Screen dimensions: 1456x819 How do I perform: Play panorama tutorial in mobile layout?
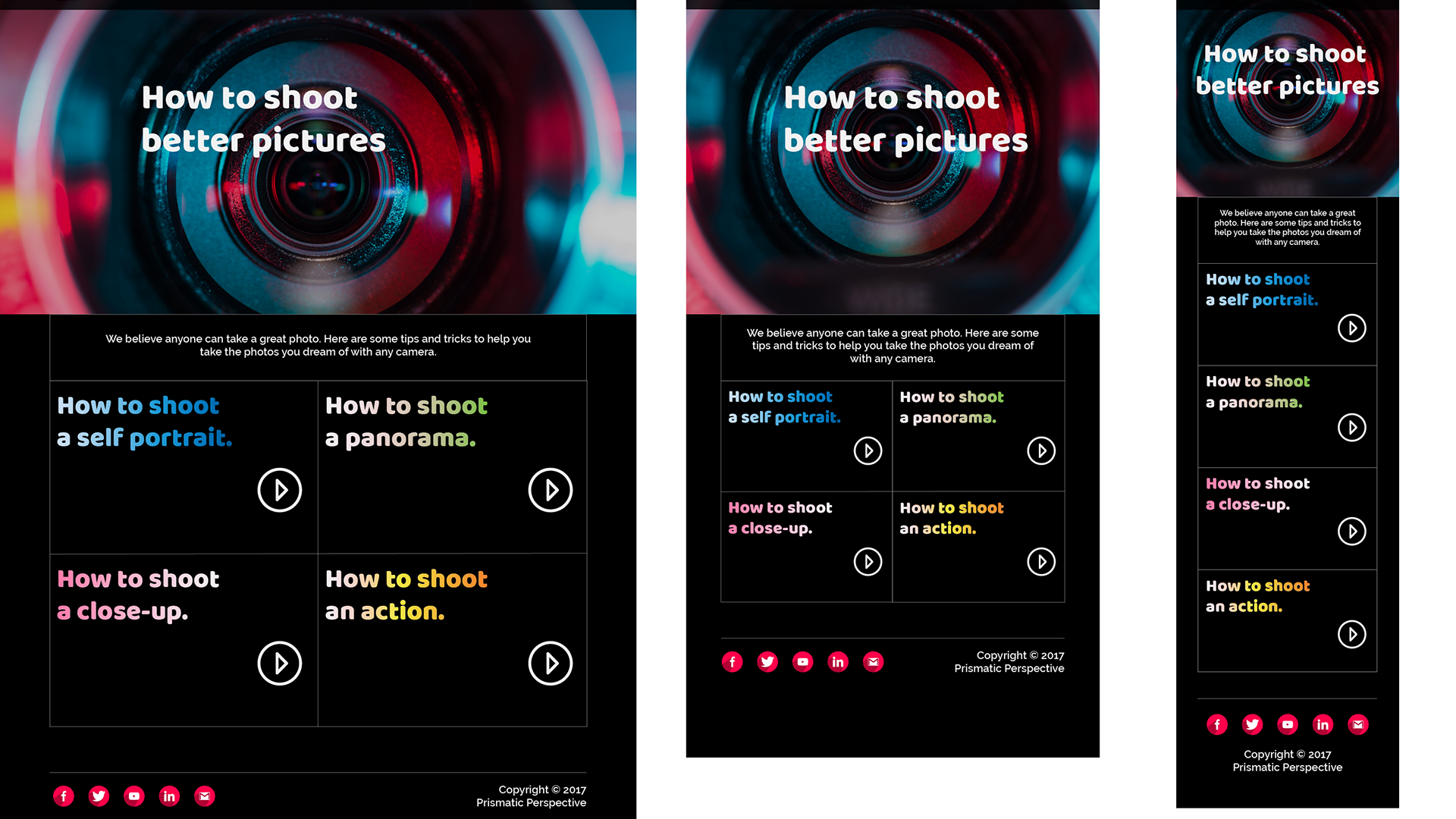click(x=1352, y=428)
